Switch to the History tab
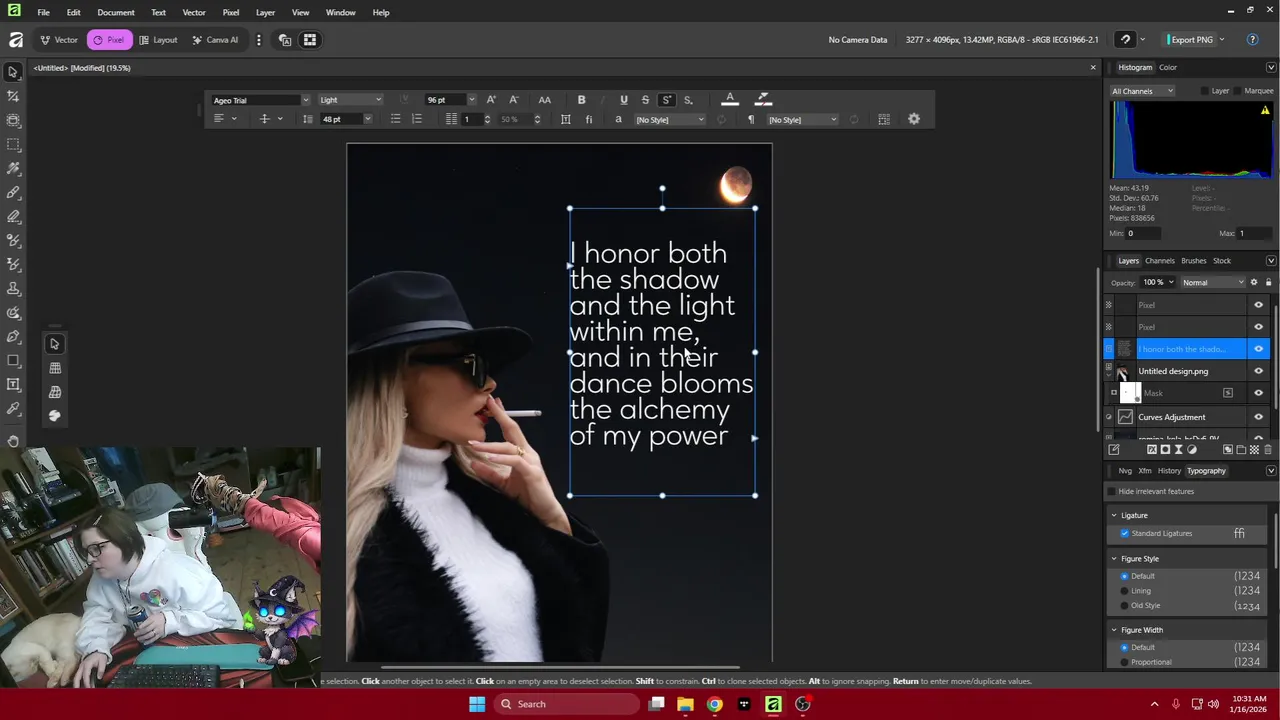 coord(1169,471)
